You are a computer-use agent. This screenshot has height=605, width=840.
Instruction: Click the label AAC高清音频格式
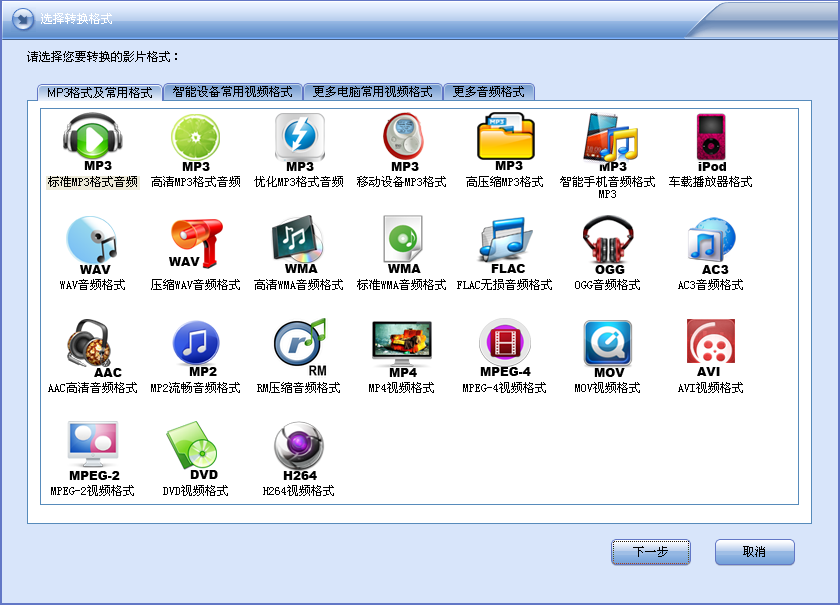[x=93, y=388]
